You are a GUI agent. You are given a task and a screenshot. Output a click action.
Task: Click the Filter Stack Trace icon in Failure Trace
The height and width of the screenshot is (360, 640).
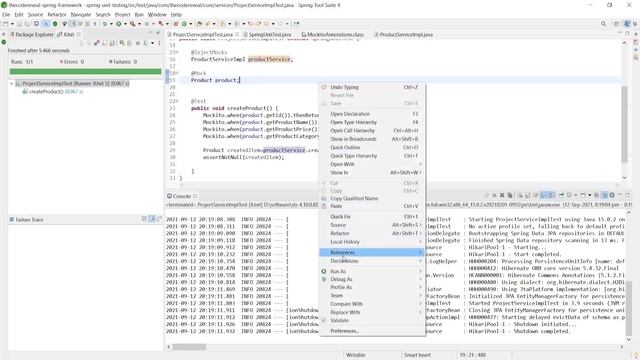point(152,219)
